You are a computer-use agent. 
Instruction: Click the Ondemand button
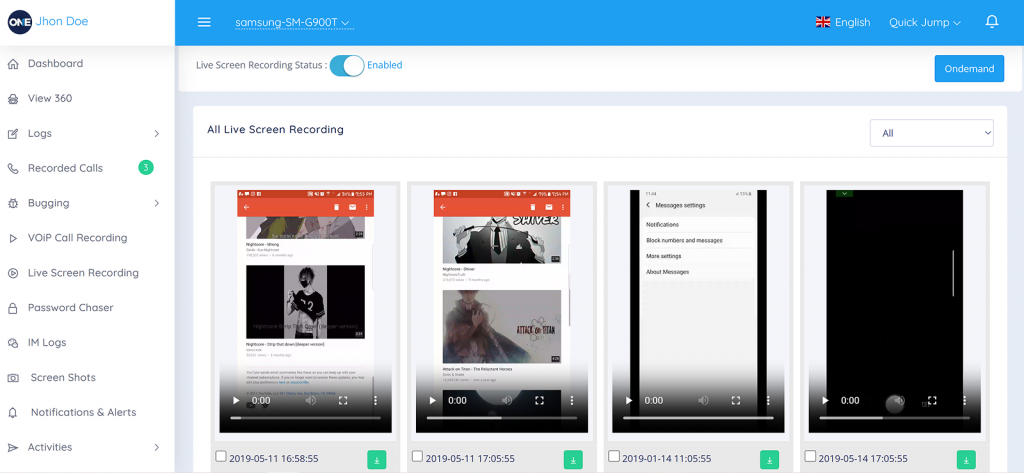coord(969,69)
